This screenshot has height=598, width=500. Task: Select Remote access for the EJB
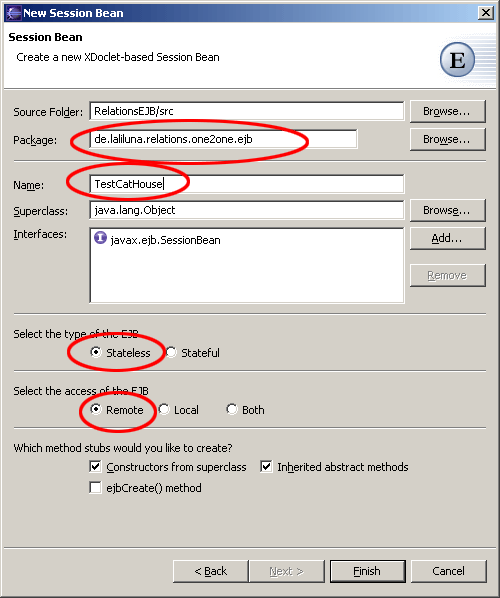point(96,409)
